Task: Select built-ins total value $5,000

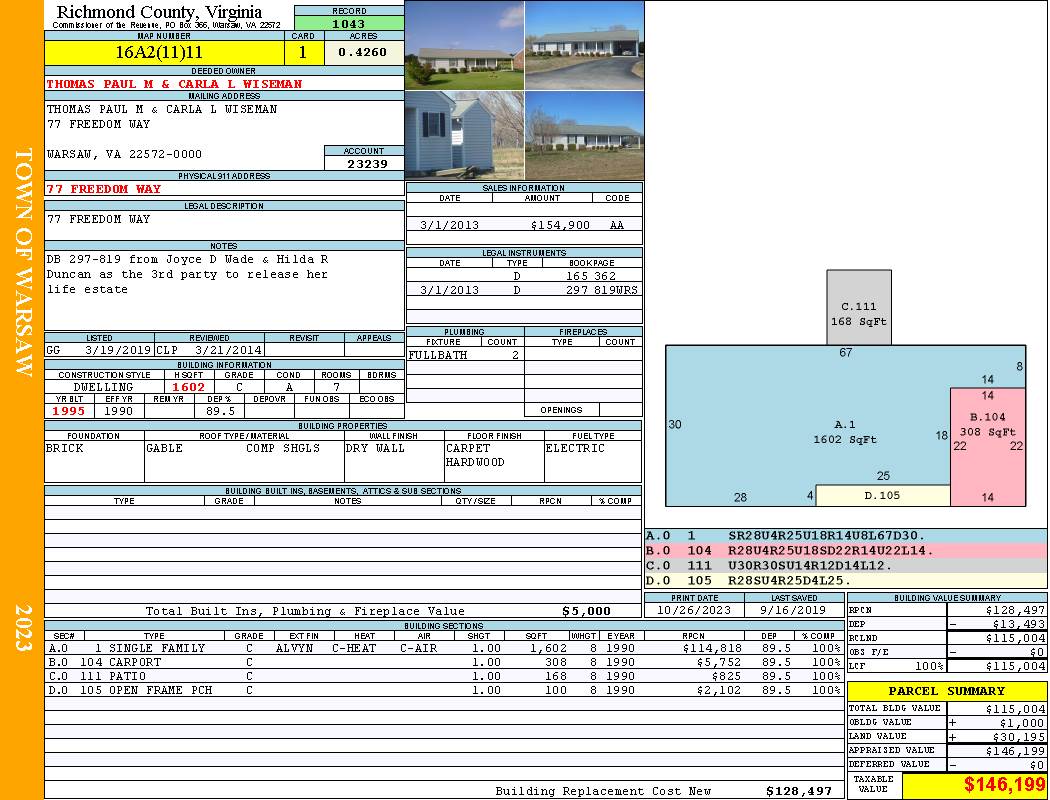Action: pos(586,611)
